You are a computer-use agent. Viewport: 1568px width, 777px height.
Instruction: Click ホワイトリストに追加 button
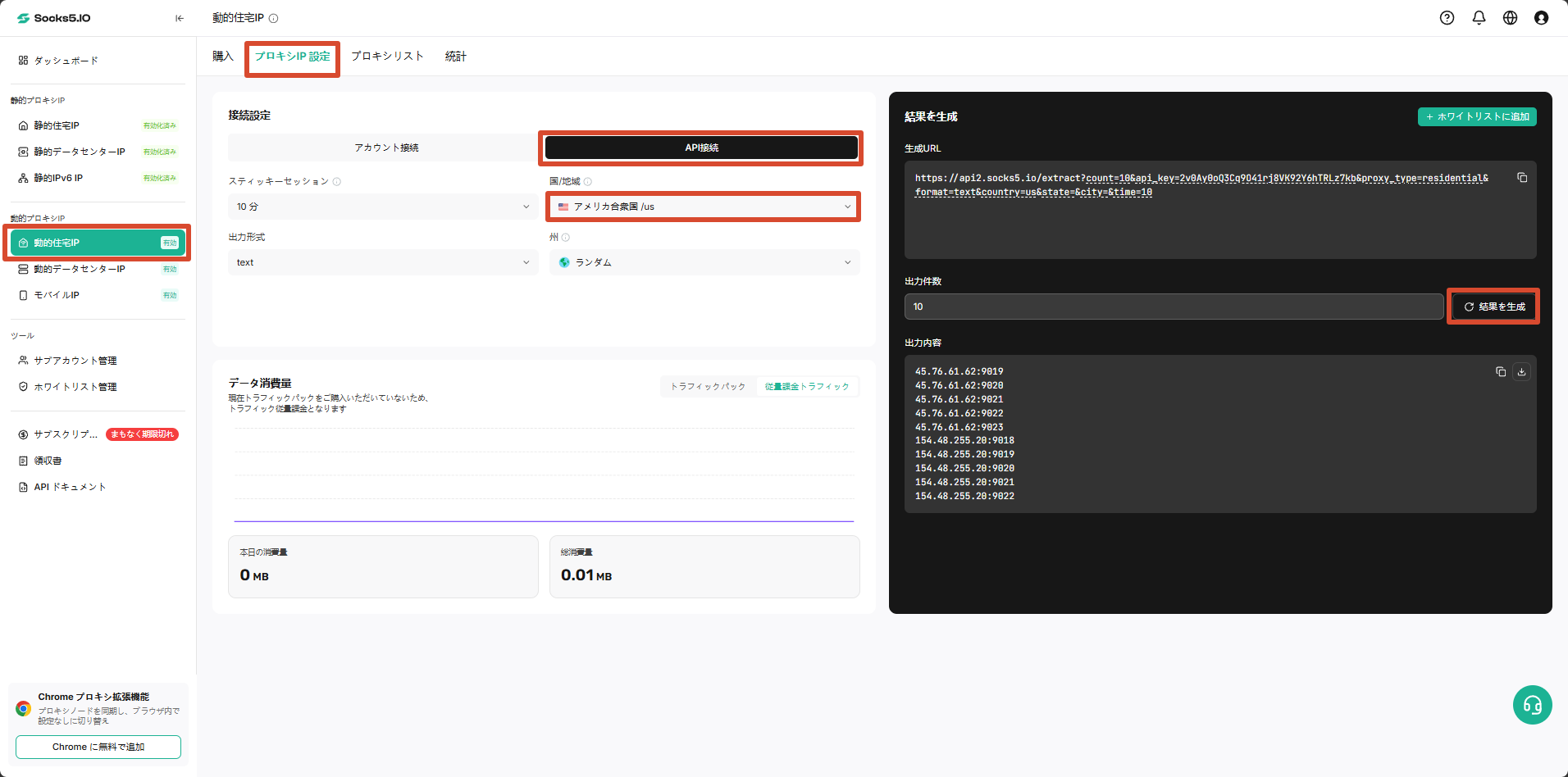[x=1477, y=117]
